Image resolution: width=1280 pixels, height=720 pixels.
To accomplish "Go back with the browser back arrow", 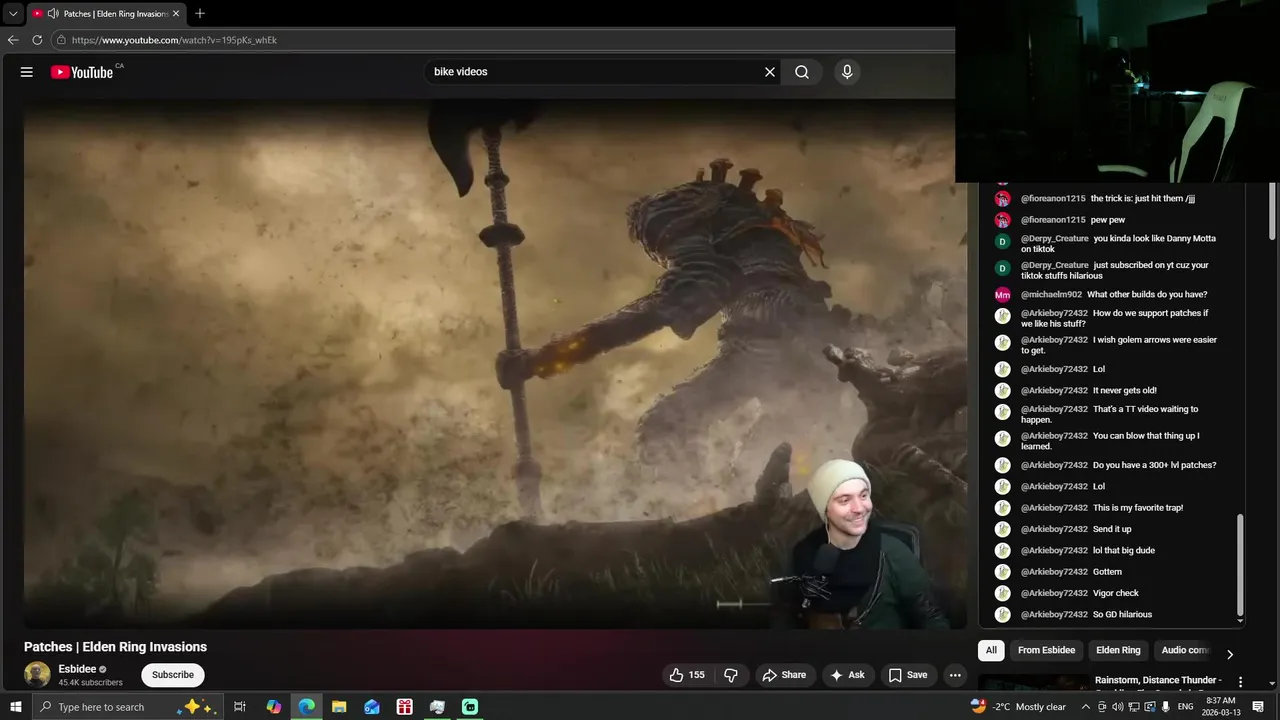I will point(13,40).
